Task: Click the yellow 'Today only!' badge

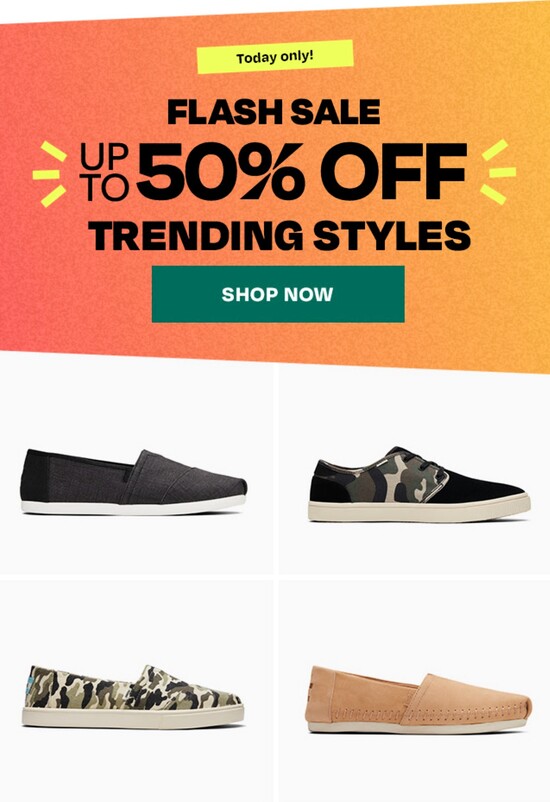Action: 275,57
